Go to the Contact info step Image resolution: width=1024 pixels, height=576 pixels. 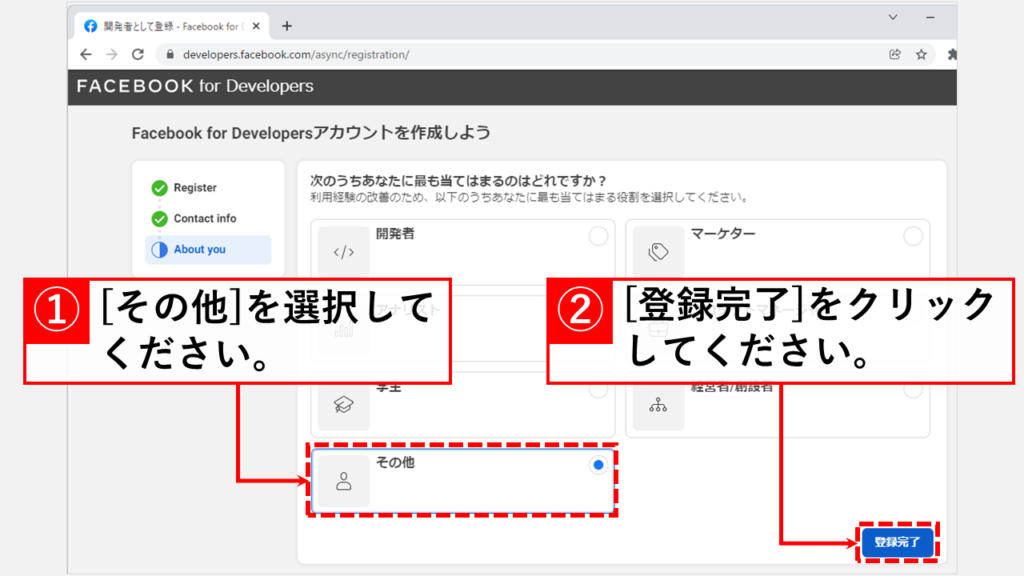tap(204, 219)
